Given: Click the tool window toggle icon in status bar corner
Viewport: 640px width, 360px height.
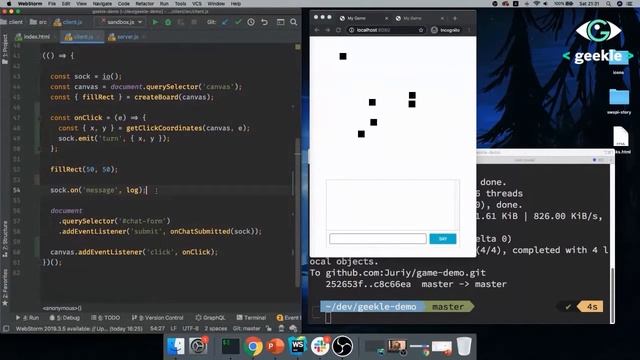Looking at the screenshot, I should [x=6, y=328].
